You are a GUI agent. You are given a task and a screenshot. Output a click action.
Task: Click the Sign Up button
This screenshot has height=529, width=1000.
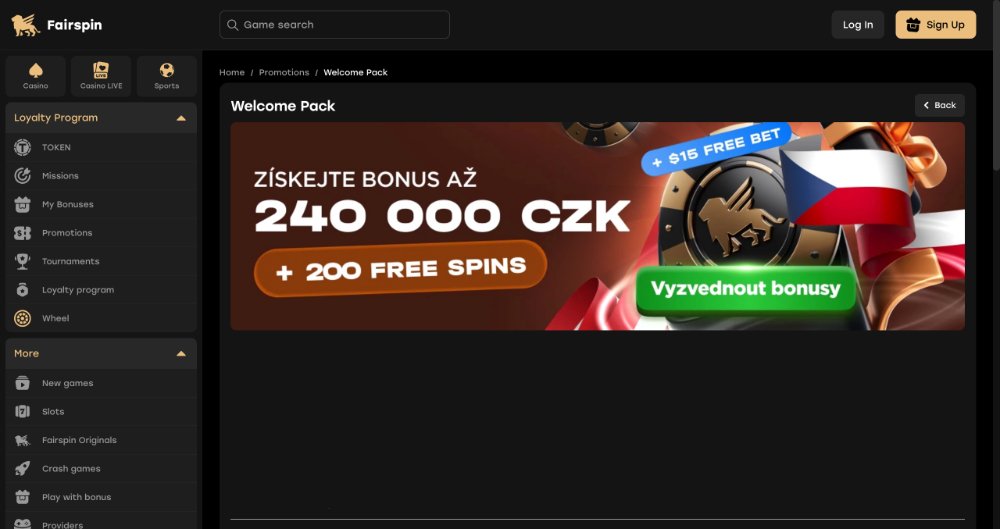(936, 25)
